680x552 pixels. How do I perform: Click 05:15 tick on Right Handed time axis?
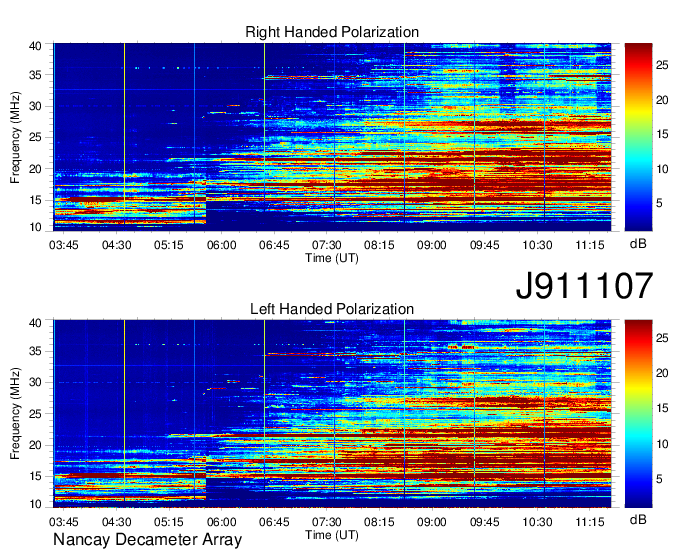coord(169,245)
